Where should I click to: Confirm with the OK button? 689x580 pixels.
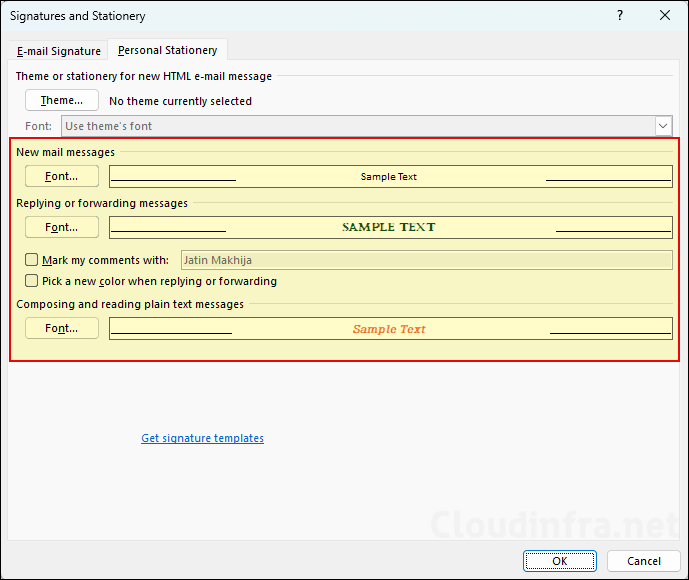click(x=560, y=561)
